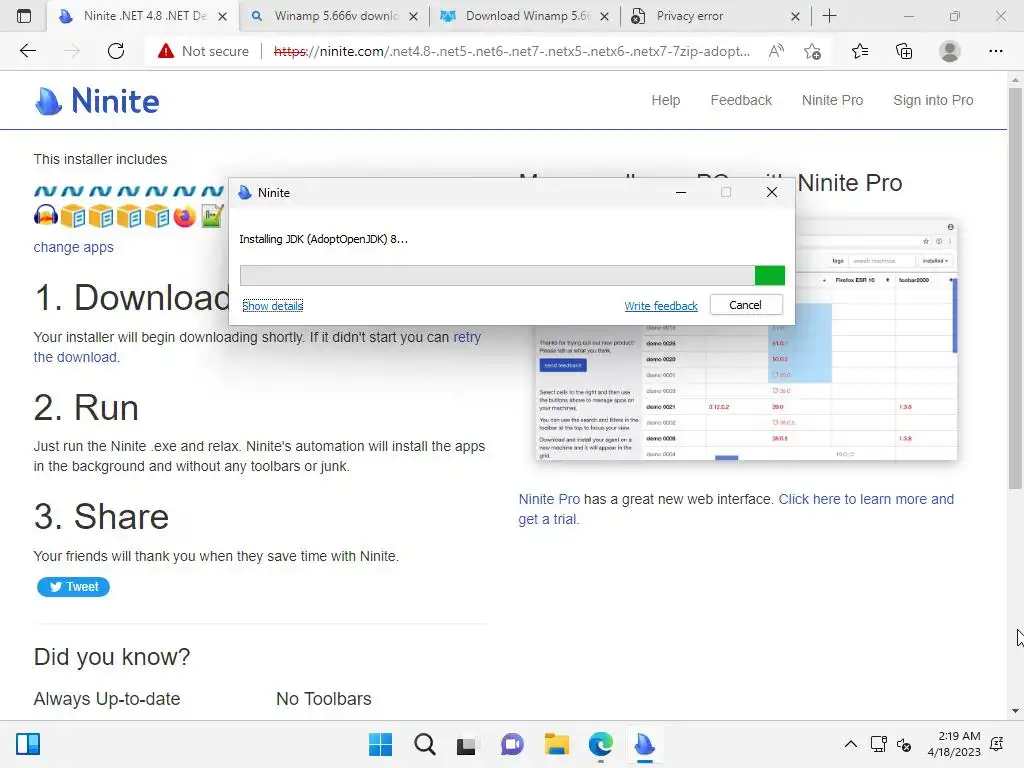This screenshot has width=1024, height=768.
Task: Open Task View on taskbar
Action: point(466,744)
